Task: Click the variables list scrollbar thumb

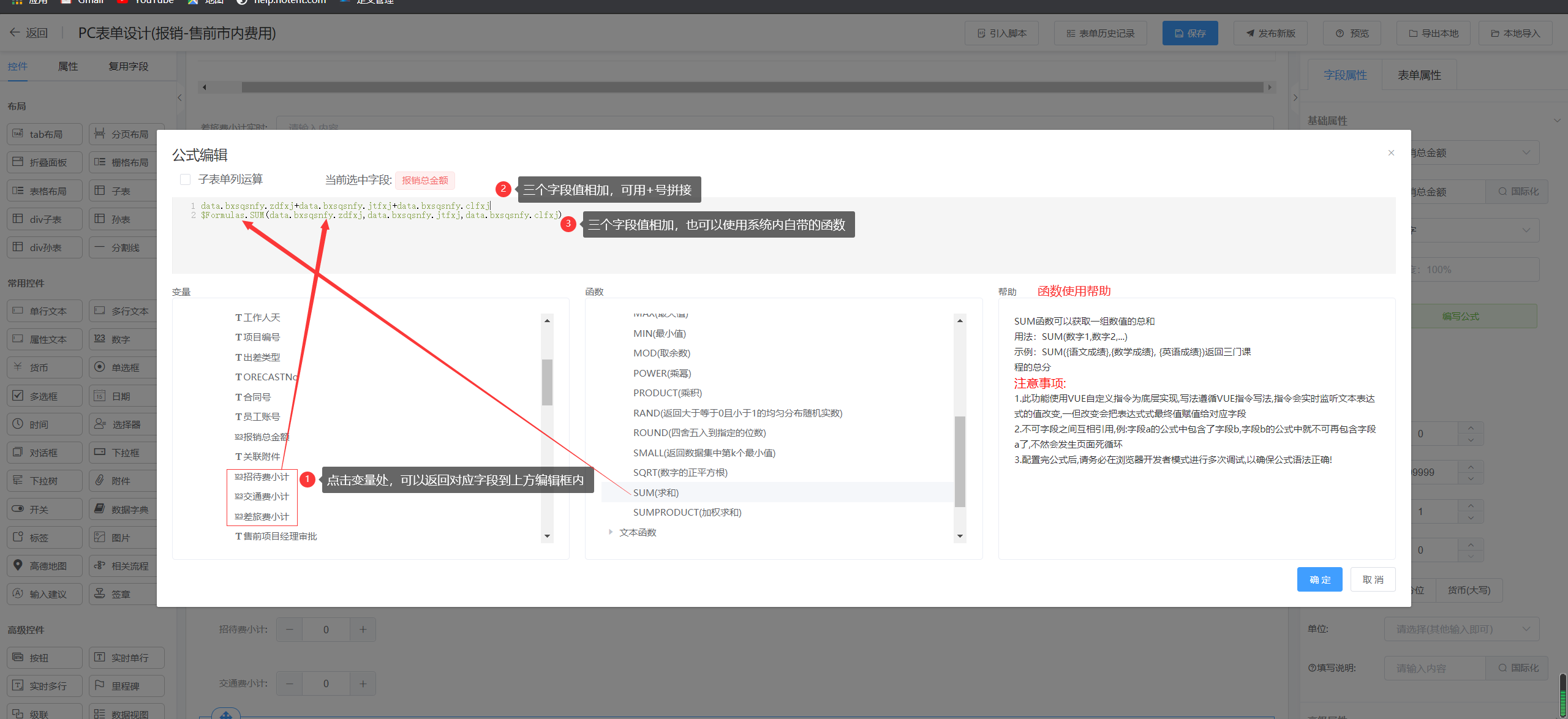Action: (x=547, y=382)
